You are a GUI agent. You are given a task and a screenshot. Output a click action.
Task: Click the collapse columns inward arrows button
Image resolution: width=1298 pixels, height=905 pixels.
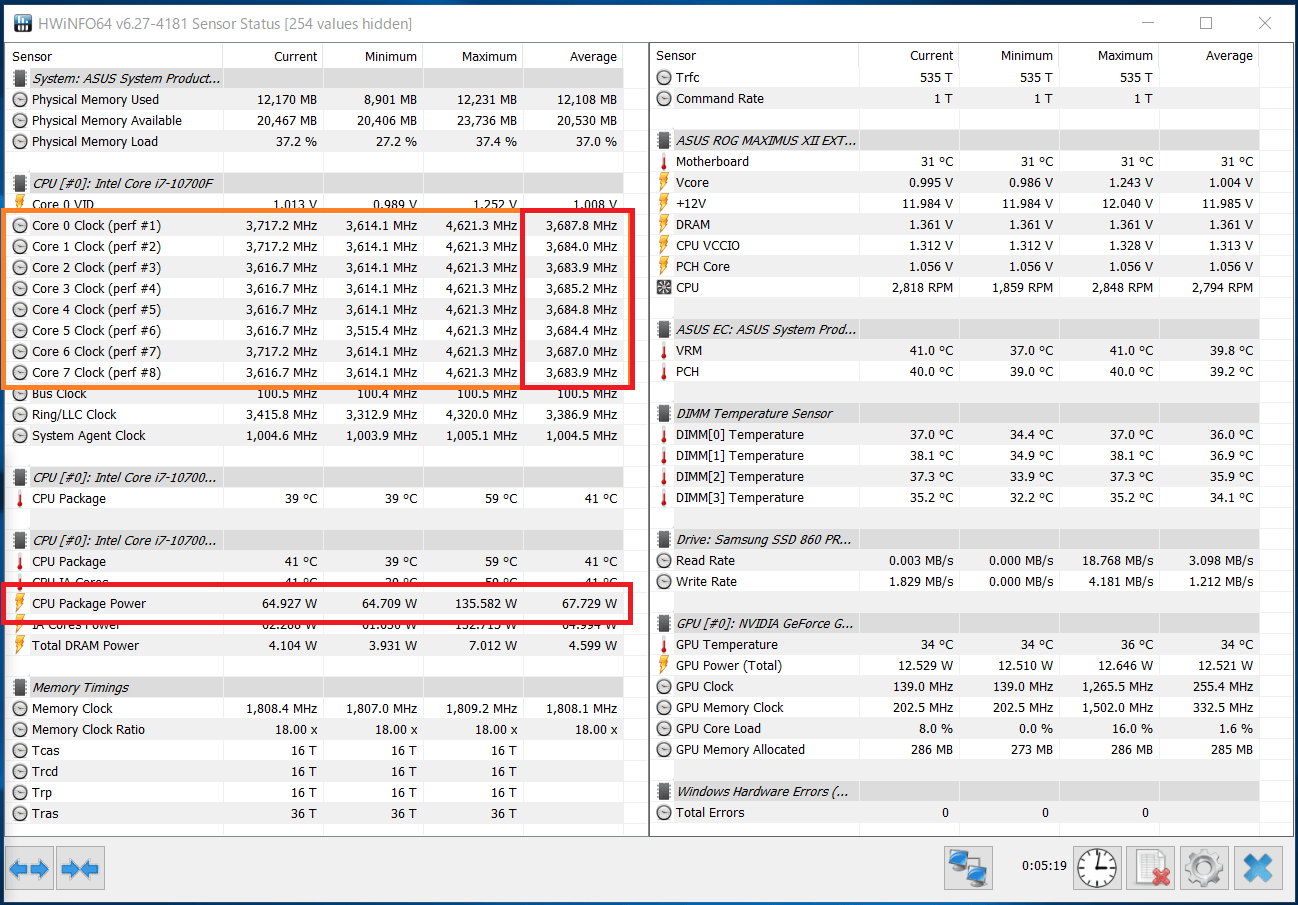80,869
